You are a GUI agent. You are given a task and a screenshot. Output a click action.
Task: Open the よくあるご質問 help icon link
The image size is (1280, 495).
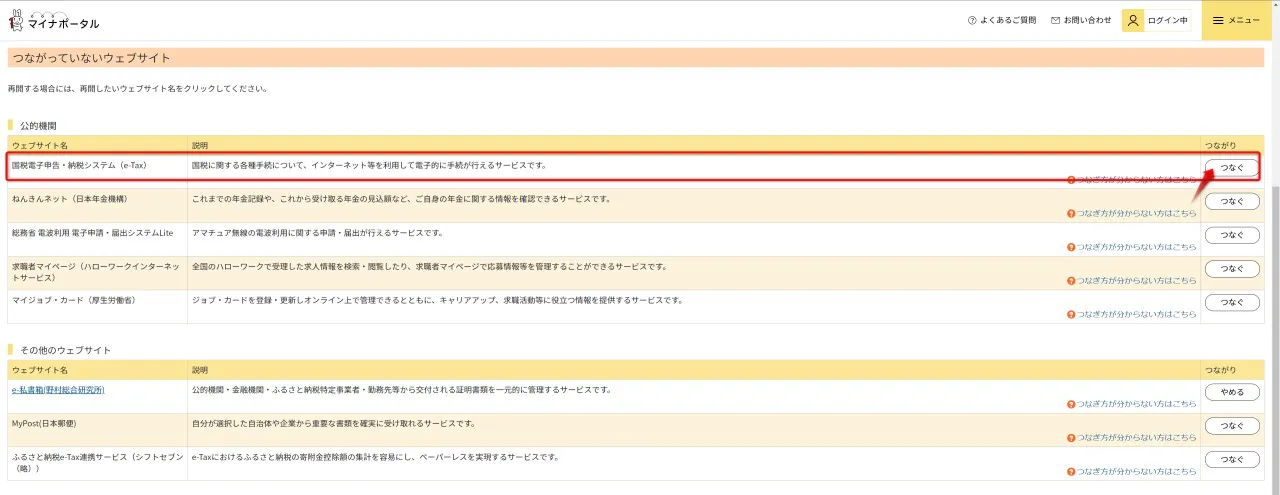click(x=972, y=20)
